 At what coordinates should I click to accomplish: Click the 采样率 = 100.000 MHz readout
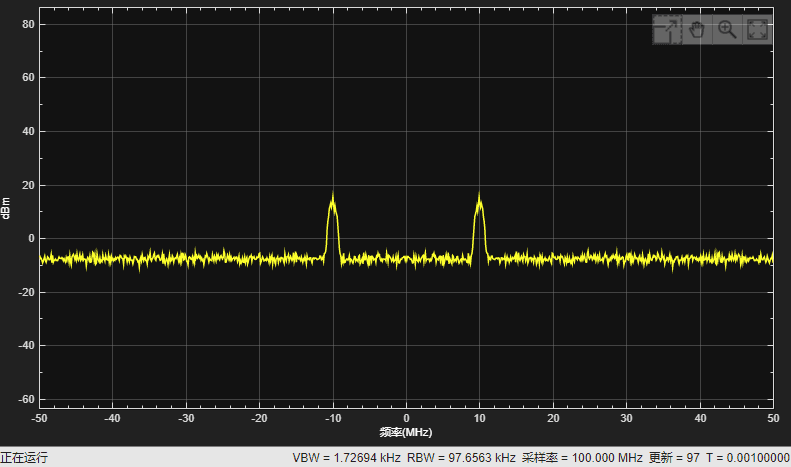pyautogui.click(x=582, y=458)
